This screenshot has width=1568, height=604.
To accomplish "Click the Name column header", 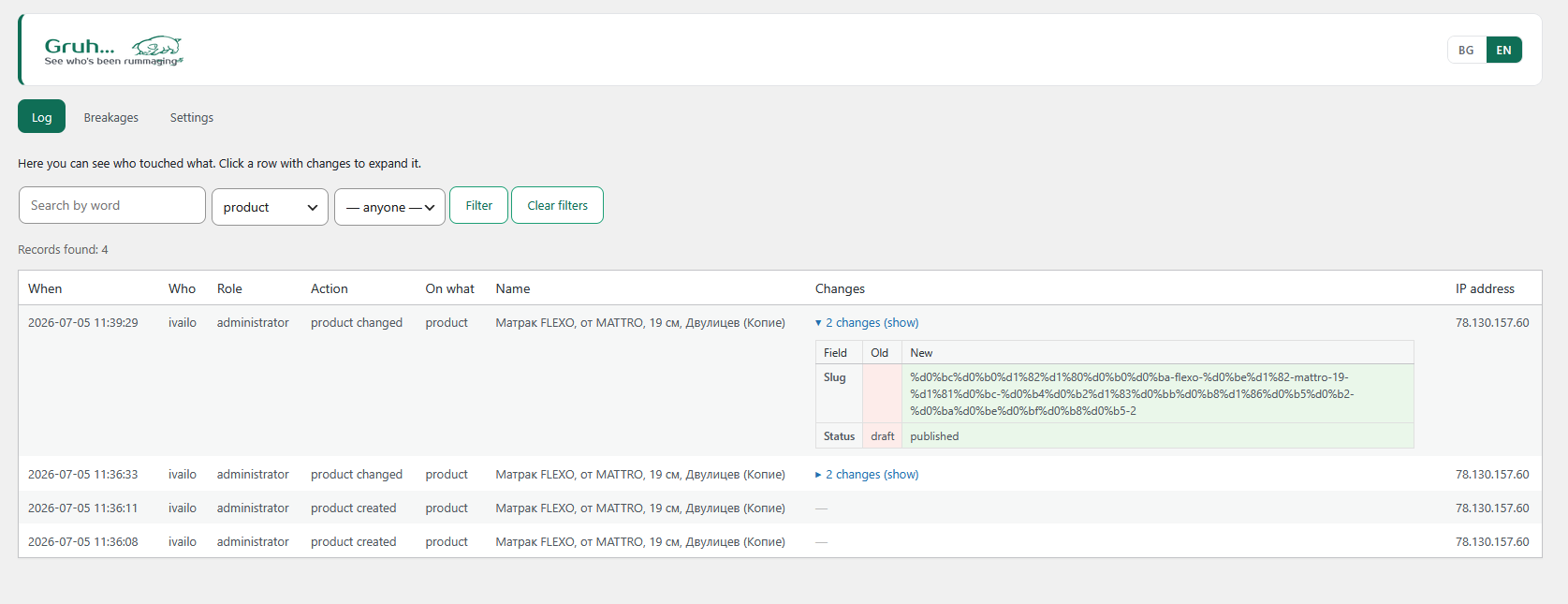I will [x=513, y=288].
